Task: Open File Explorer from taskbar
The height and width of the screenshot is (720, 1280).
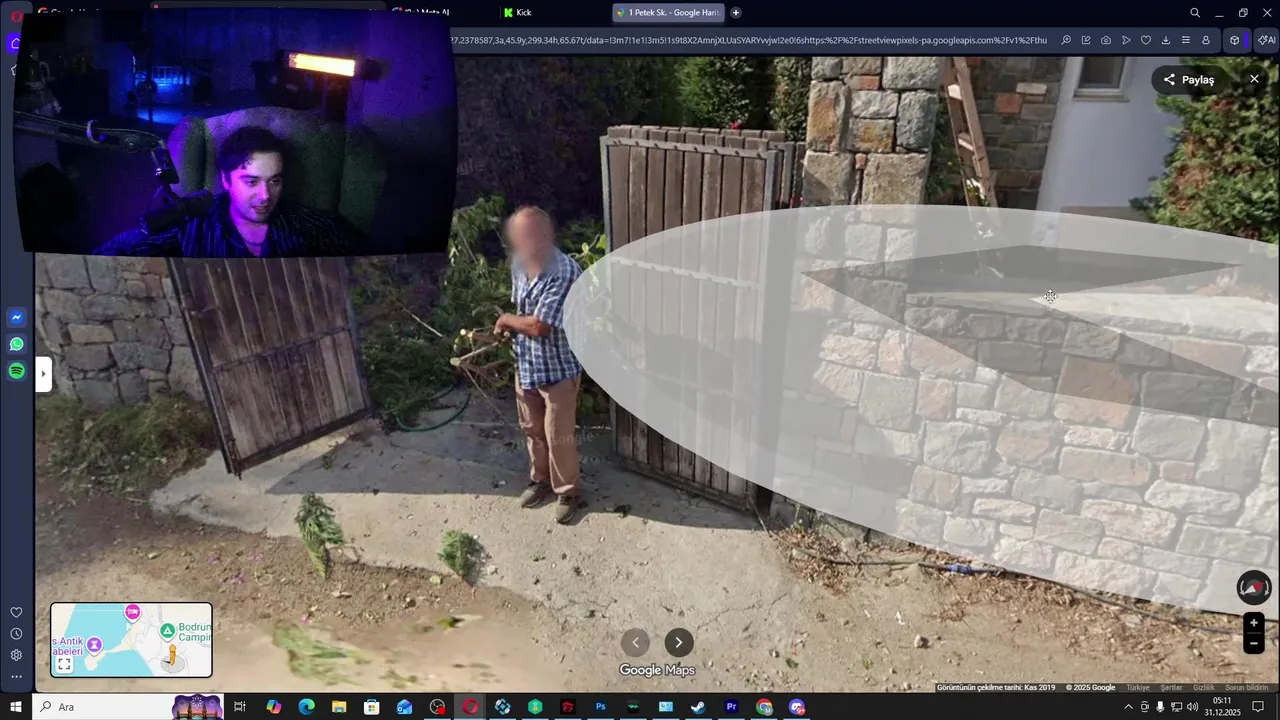Action: (339, 707)
